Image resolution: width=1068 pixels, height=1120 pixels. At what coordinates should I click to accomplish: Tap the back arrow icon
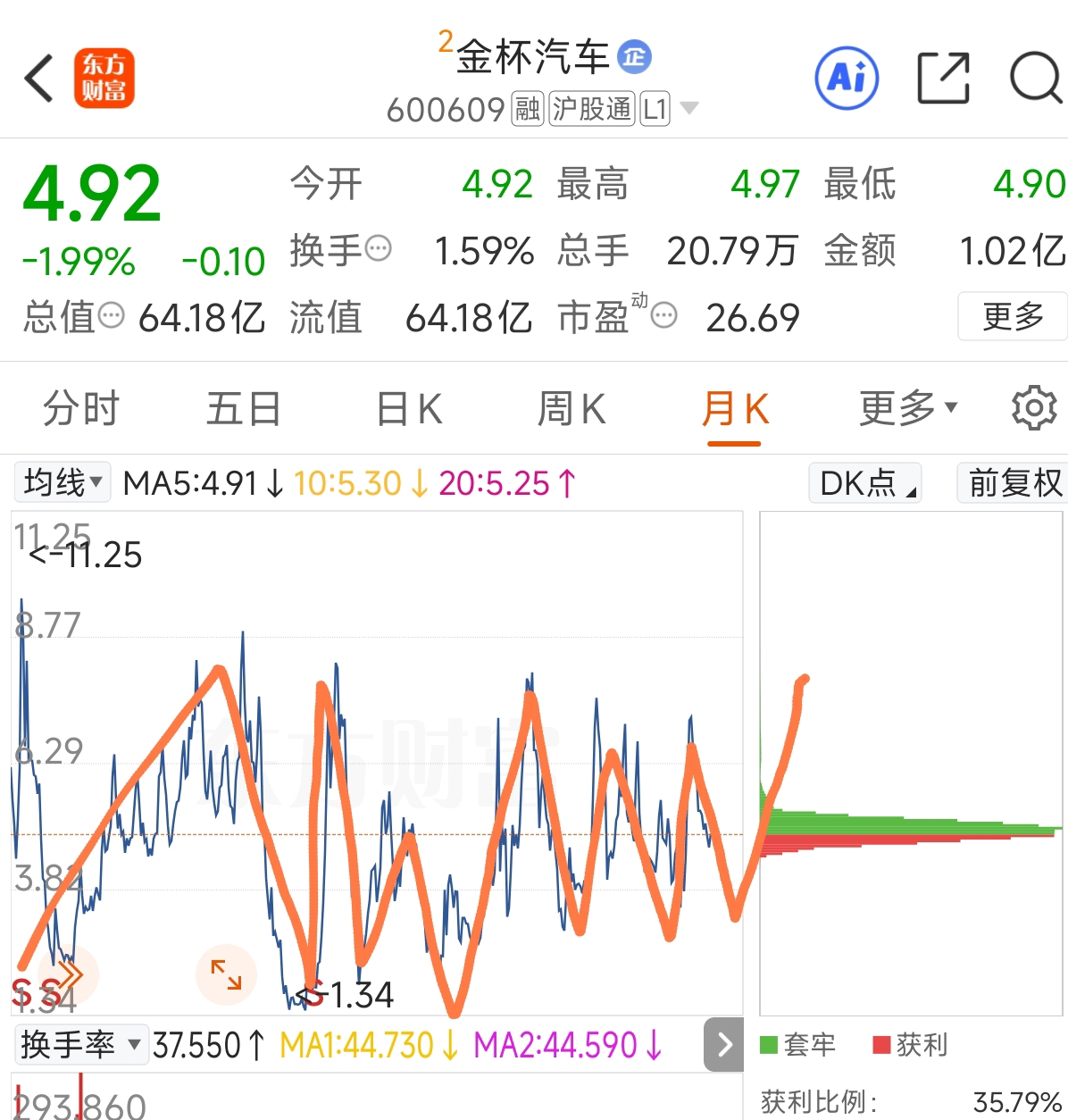(x=39, y=78)
